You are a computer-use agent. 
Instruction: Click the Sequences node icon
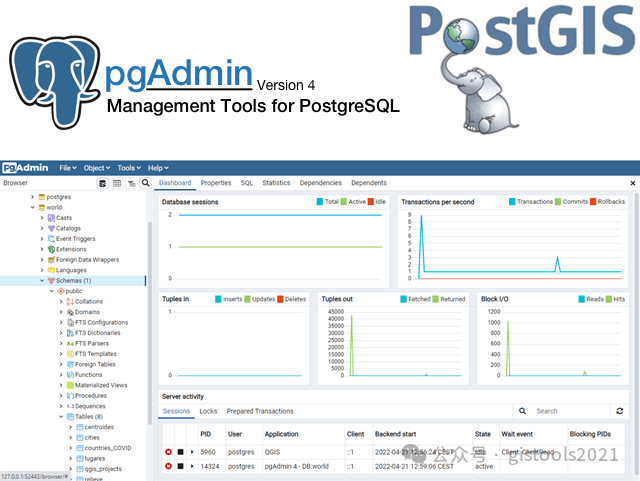point(70,406)
